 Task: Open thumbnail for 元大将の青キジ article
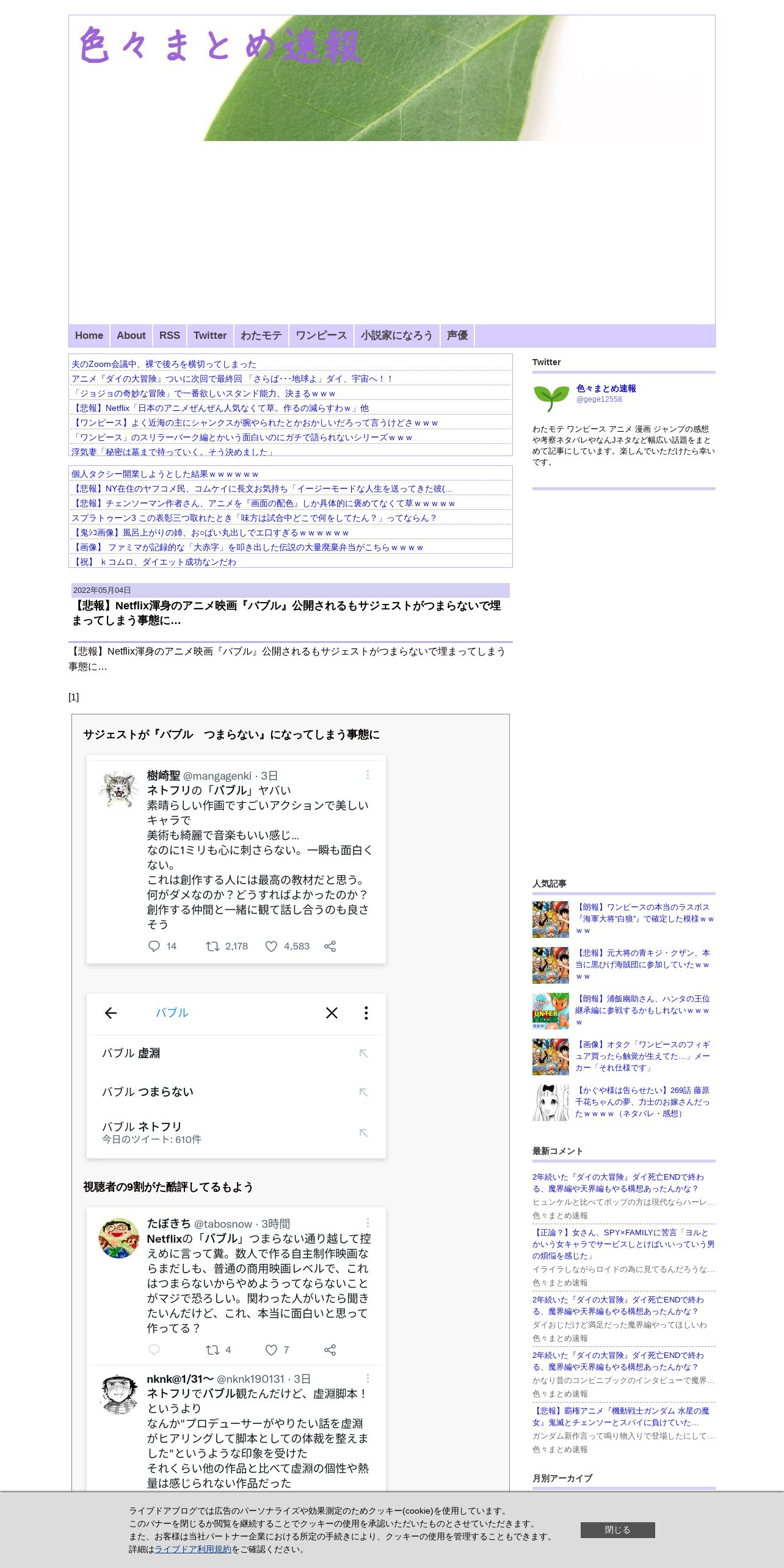coord(551,965)
